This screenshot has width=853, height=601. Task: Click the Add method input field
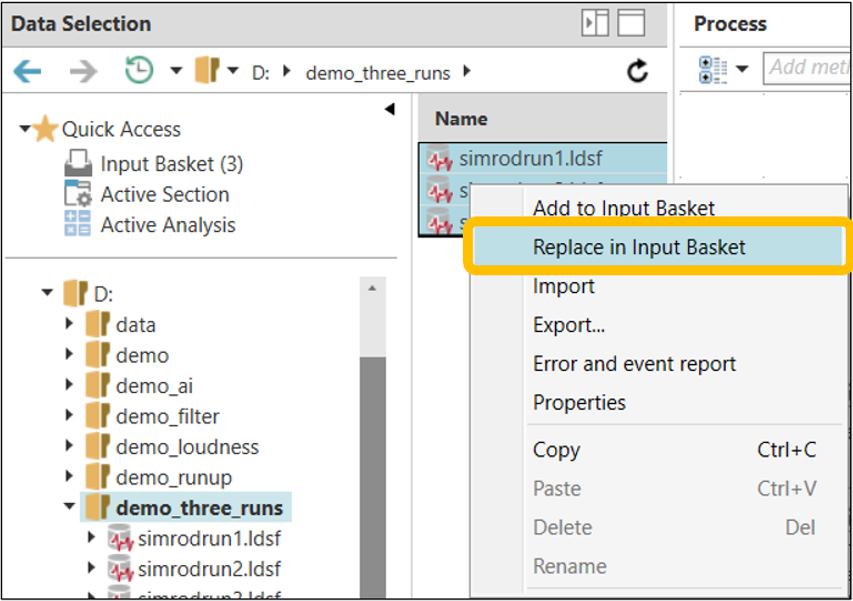pyautogui.click(x=809, y=68)
